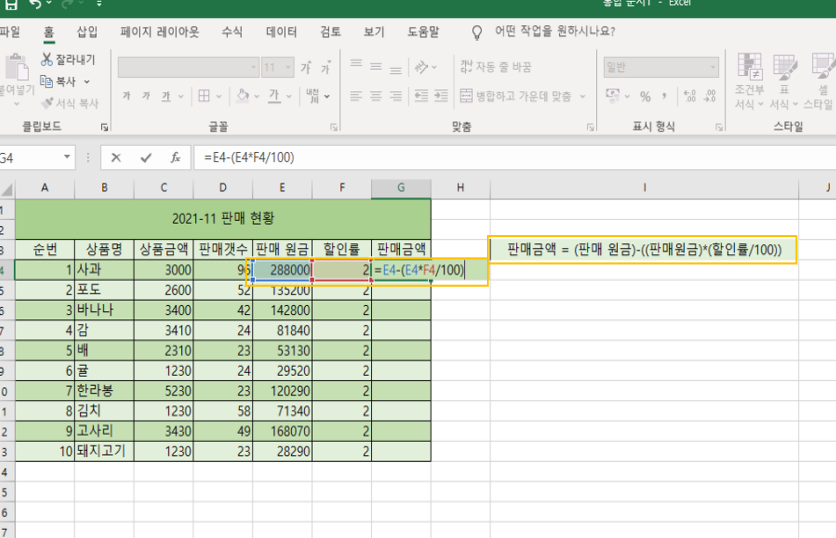
Task: Open the font name dropdown
Action: click(253, 68)
